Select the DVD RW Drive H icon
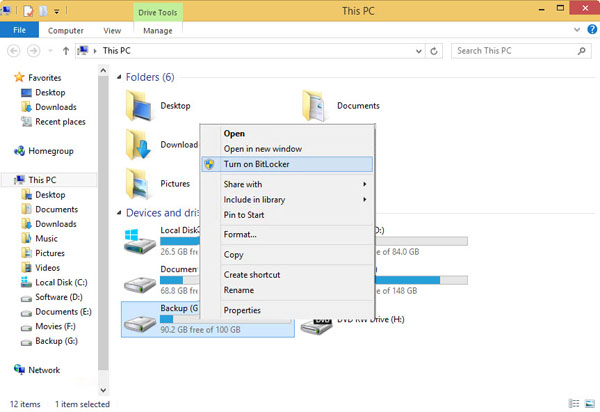The width and height of the screenshot is (600, 412). [x=316, y=326]
